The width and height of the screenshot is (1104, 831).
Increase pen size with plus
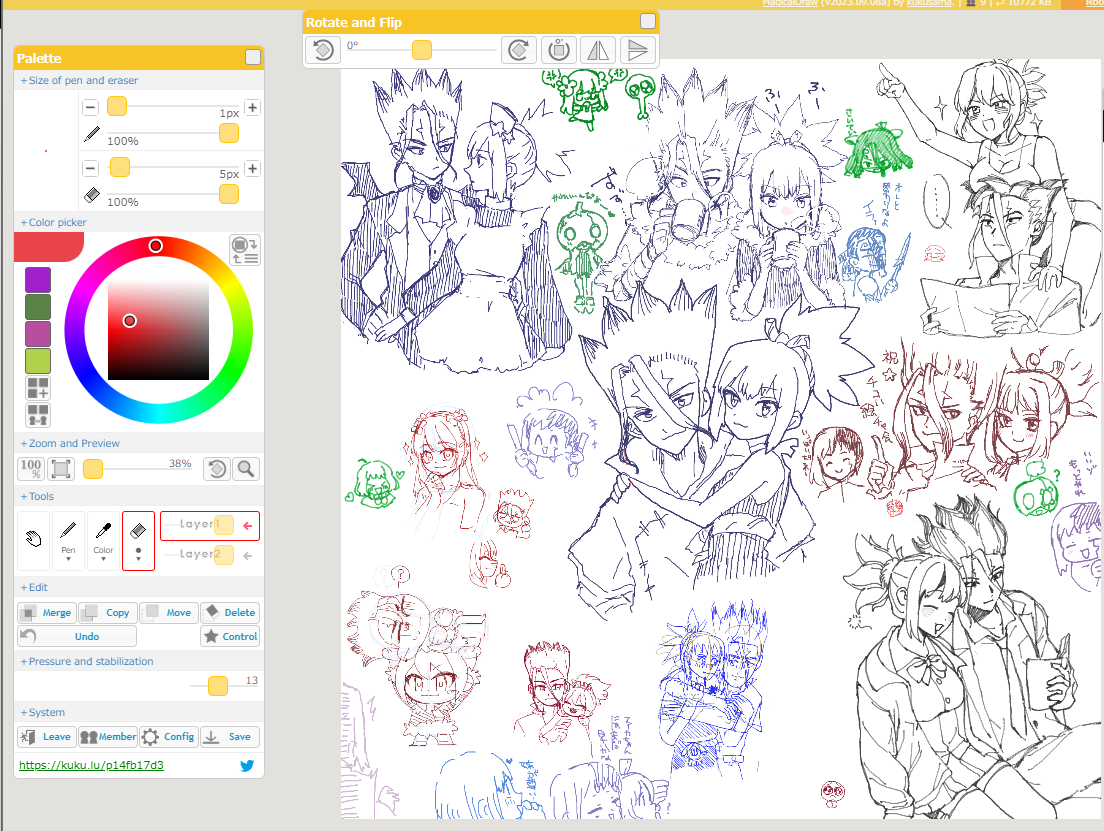[x=253, y=108]
